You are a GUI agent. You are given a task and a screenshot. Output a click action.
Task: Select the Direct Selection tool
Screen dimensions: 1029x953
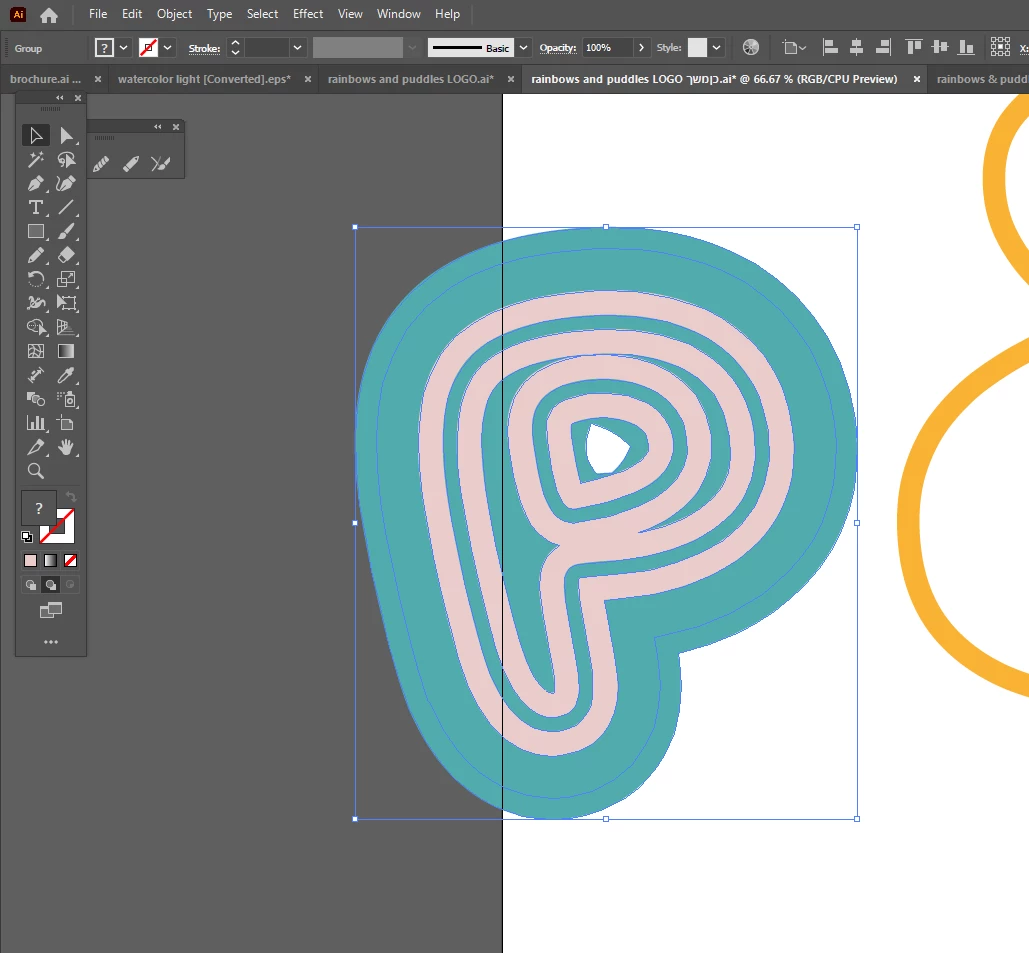(x=66, y=136)
